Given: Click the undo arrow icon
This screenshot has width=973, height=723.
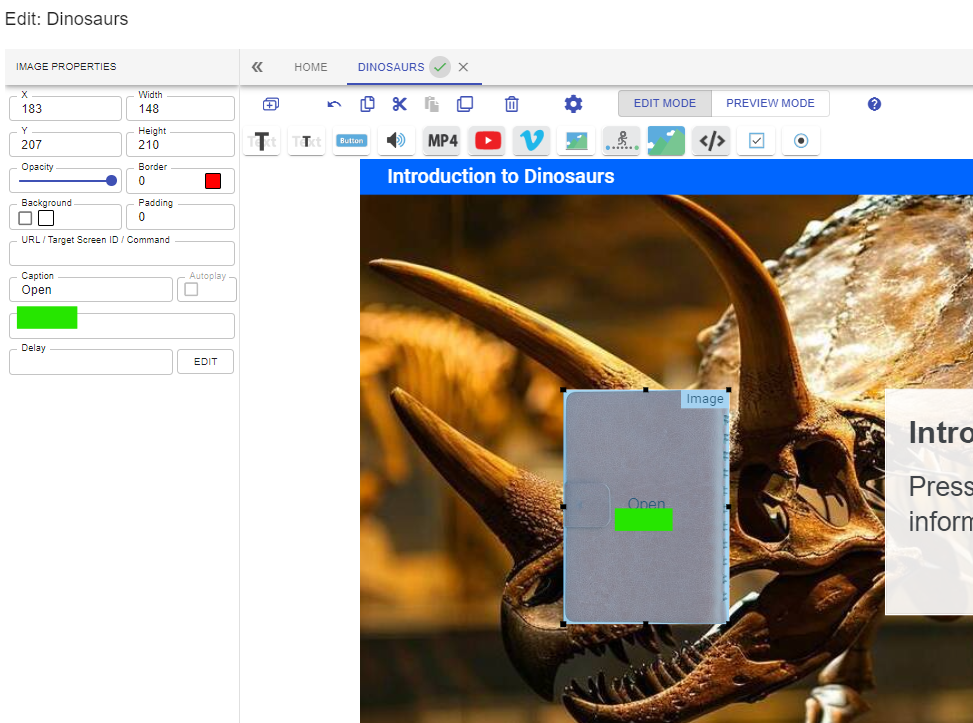Looking at the screenshot, I should (334, 104).
